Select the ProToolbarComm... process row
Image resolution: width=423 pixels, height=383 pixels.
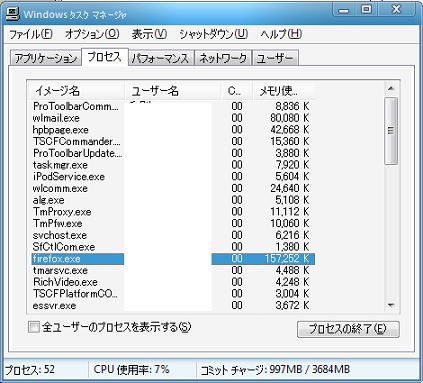point(173,106)
